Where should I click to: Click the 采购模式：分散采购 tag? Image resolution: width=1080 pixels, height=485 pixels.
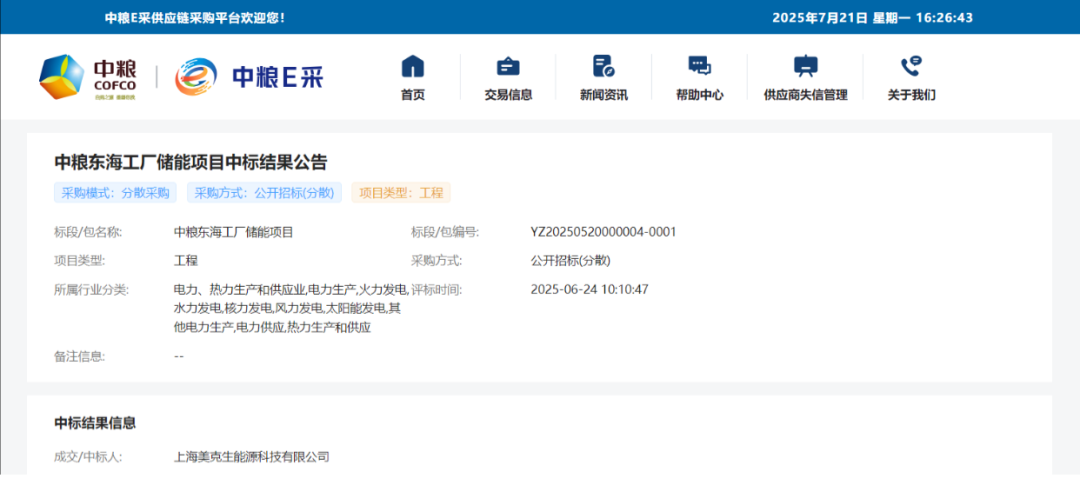click(x=116, y=193)
